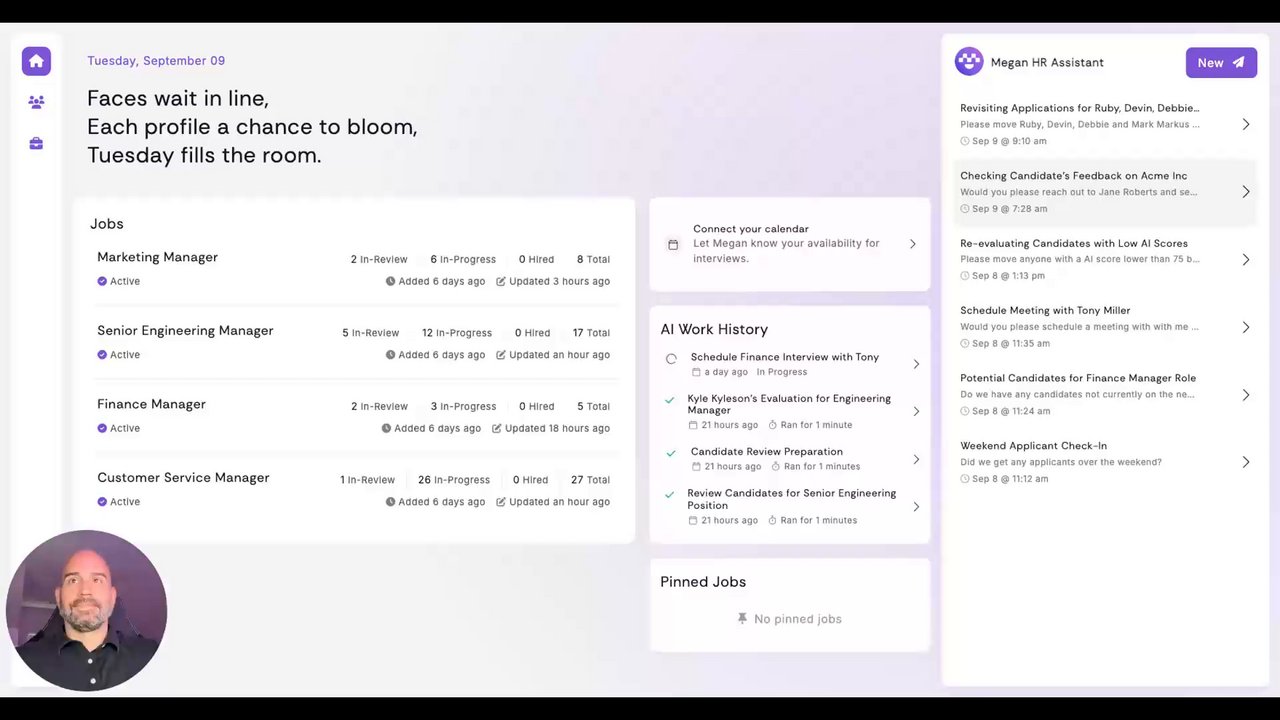1280x720 pixels.
Task: Open Potential Candidates for Finance Manager chevron
Action: [x=1246, y=394]
